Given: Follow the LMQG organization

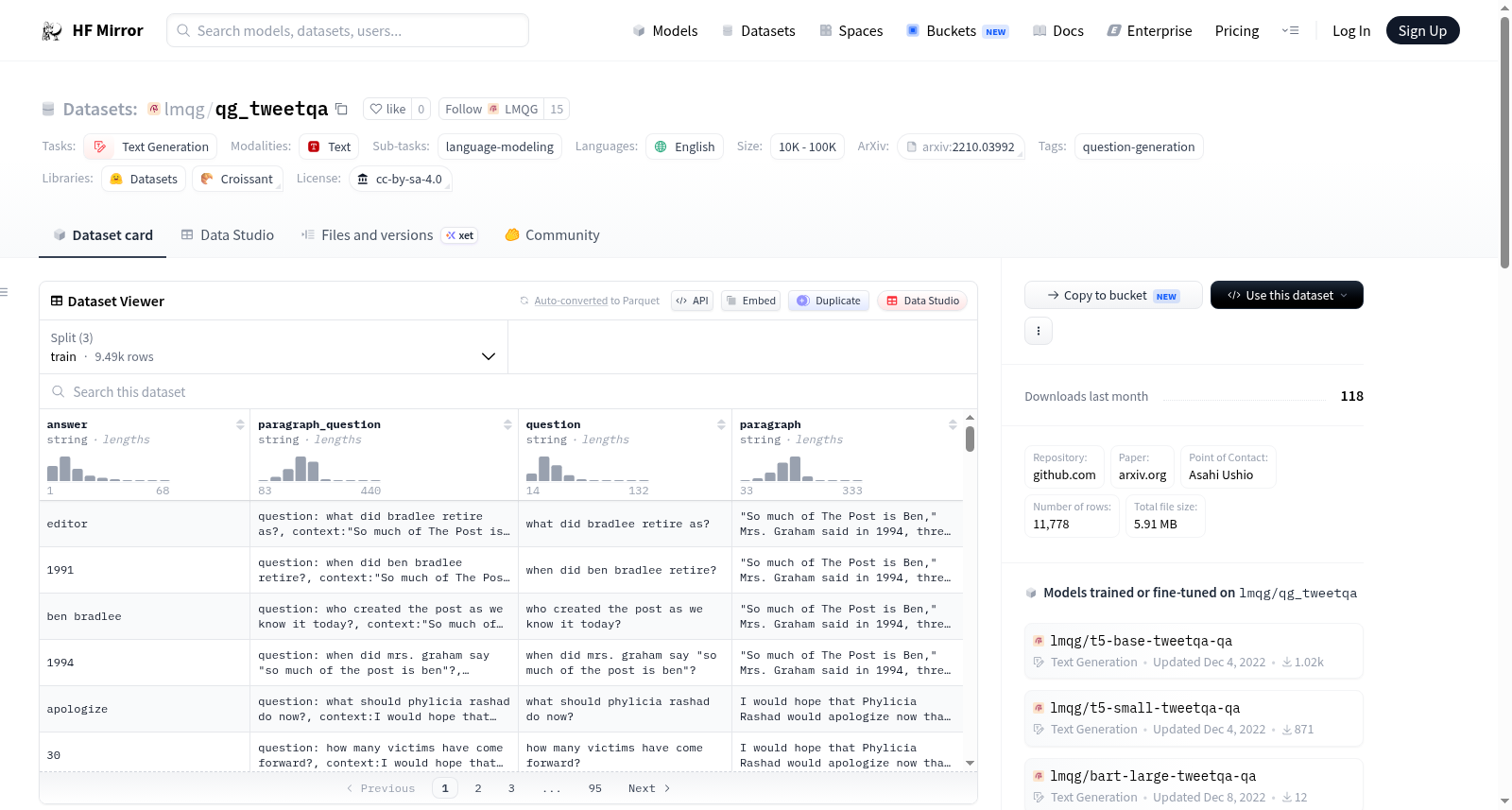Looking at the screenshot, I should click(491, 109).
